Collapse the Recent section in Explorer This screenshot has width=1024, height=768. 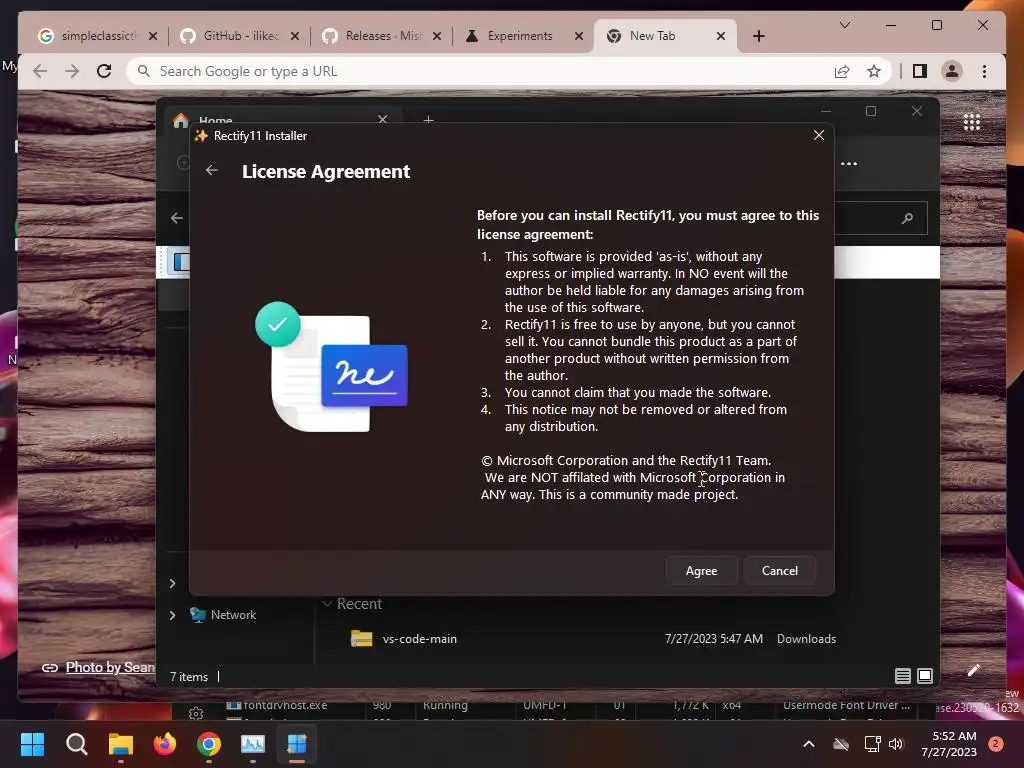pyautogui.click(x=327, y=603)
